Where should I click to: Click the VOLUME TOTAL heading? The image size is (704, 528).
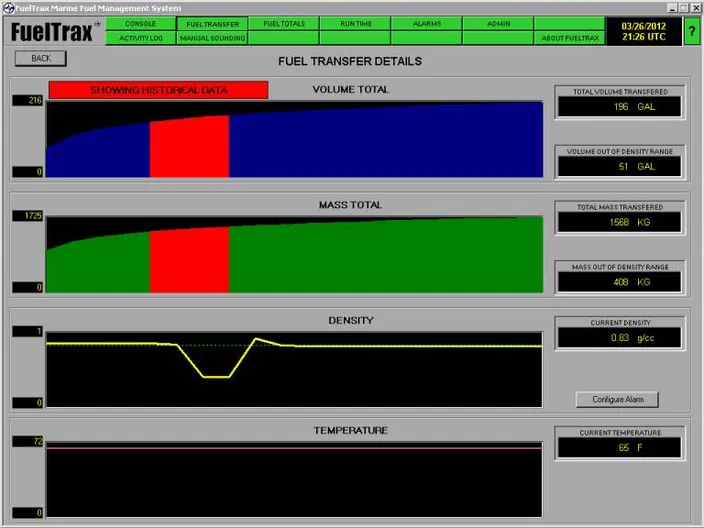tap(351, 89)
